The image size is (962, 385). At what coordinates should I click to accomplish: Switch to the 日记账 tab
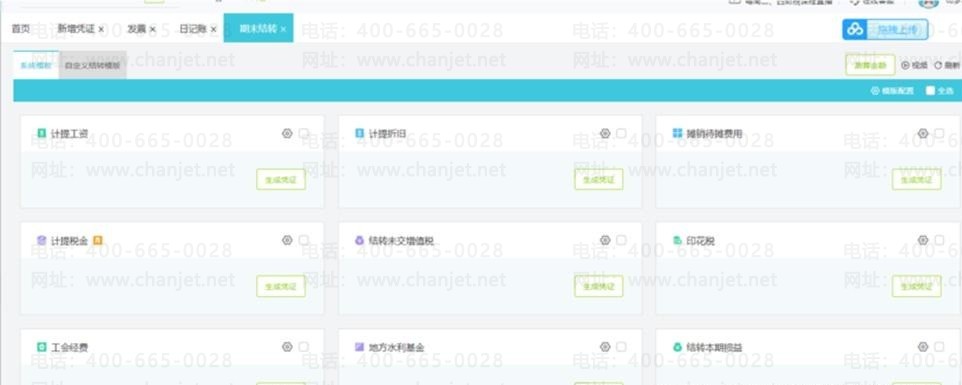(193, 29)
